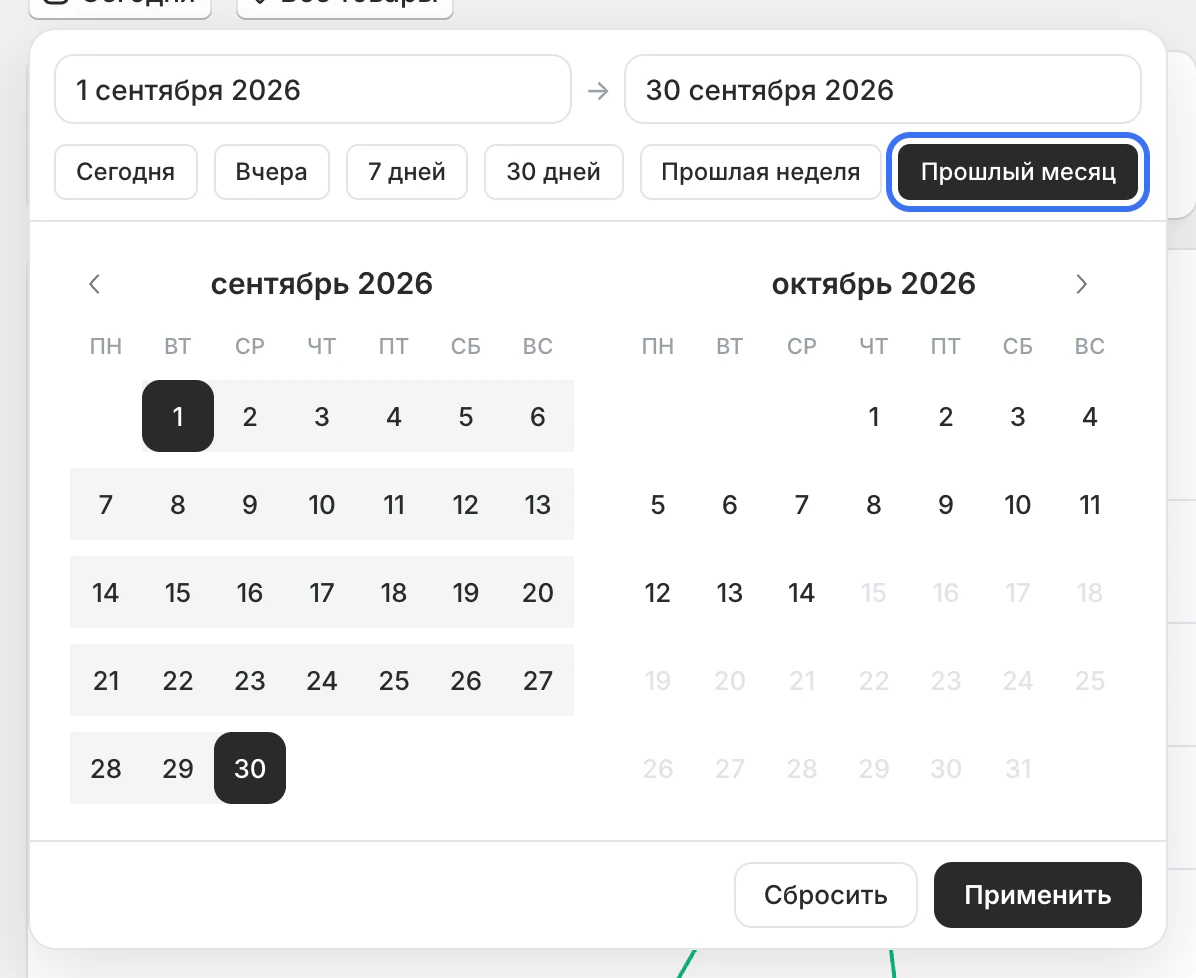Screen dimensions: 1196x978
Task: Click the "сентябрь 2026" month title
Action: pos(322,284)
